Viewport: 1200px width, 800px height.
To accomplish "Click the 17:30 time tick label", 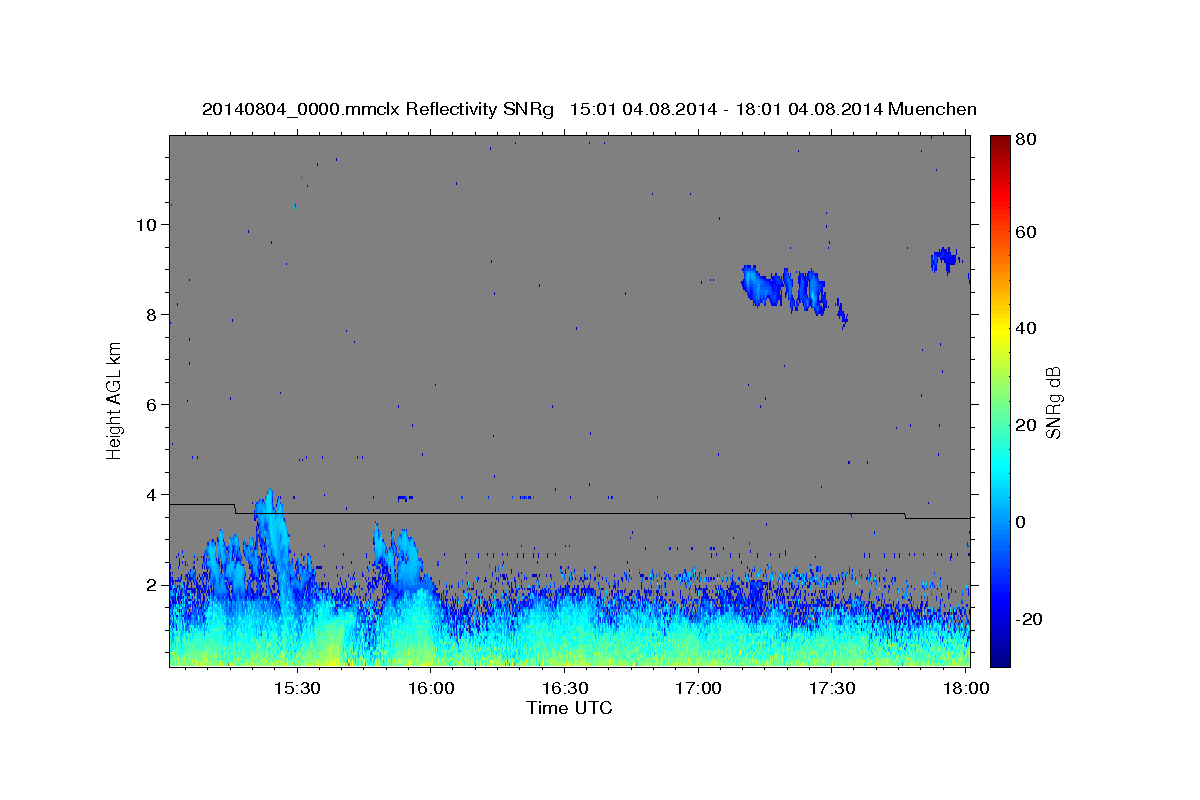I will pos(831,689).
